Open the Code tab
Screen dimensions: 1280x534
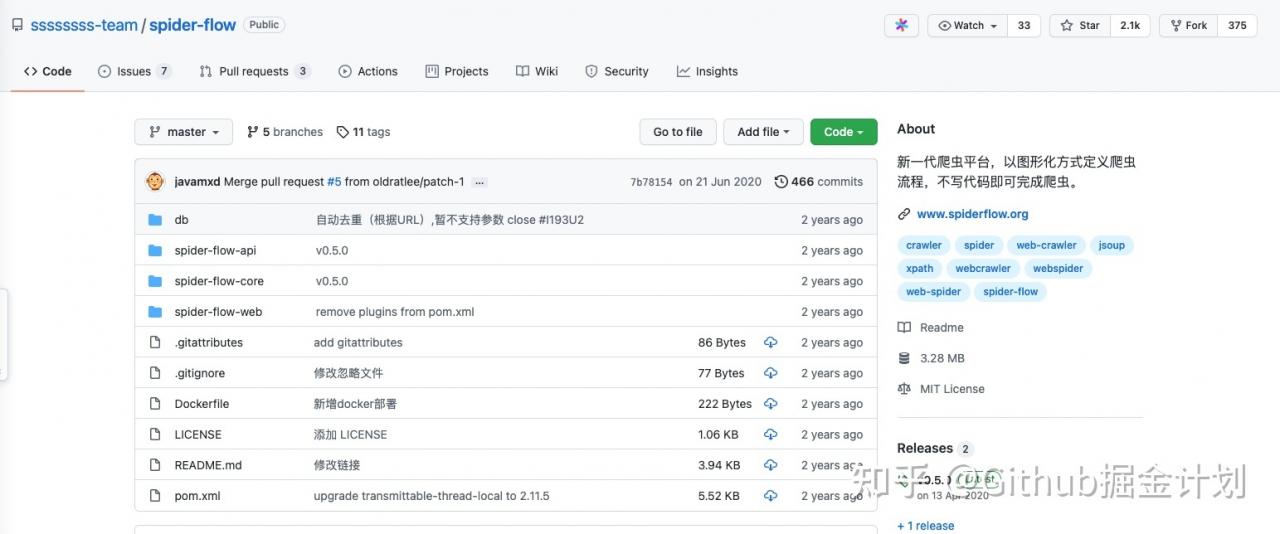[48, 71]
